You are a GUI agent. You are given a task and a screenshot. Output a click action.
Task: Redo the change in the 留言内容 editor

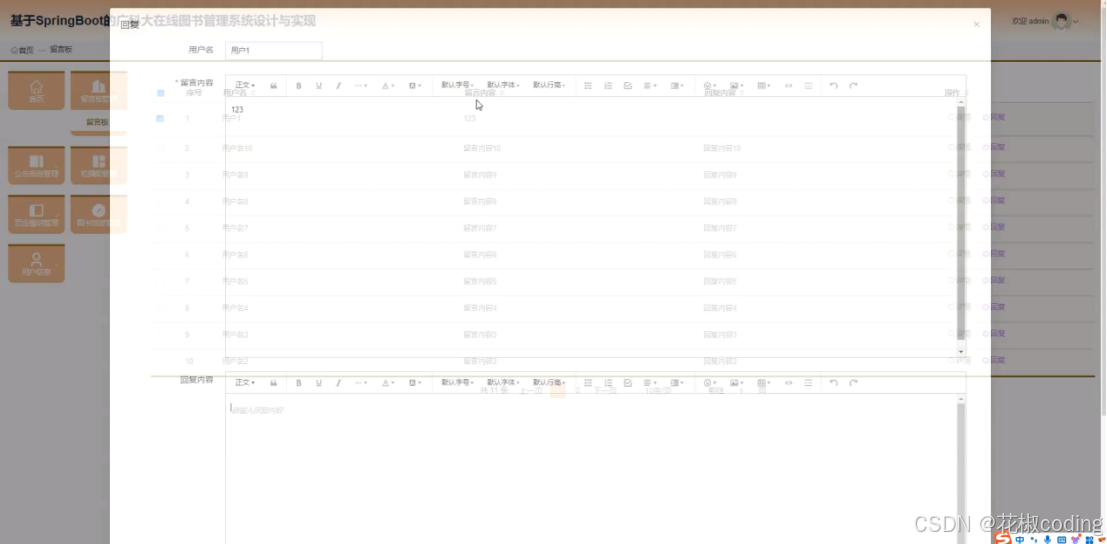tap(854, 85)
